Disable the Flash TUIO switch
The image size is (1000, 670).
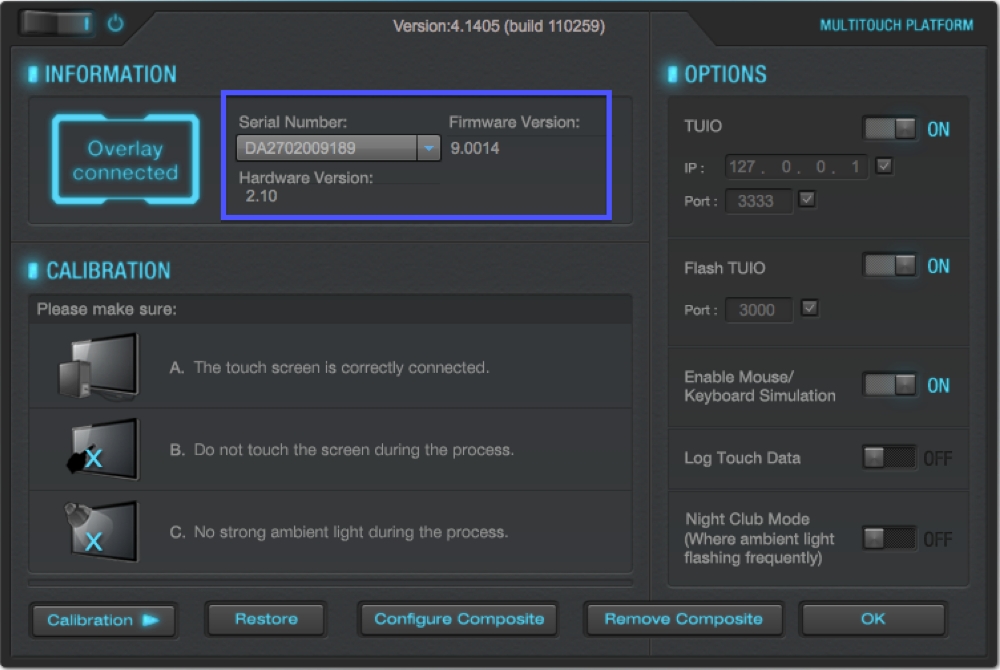[890, 266]
